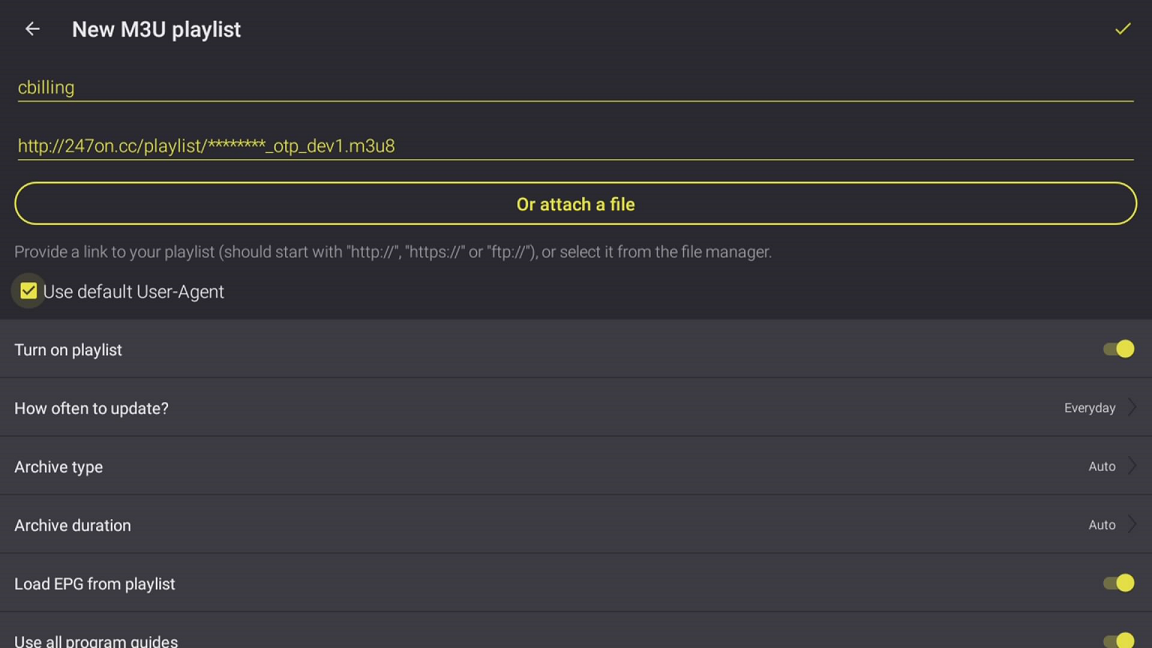Open the Archive type setting row

coord(59,467)
